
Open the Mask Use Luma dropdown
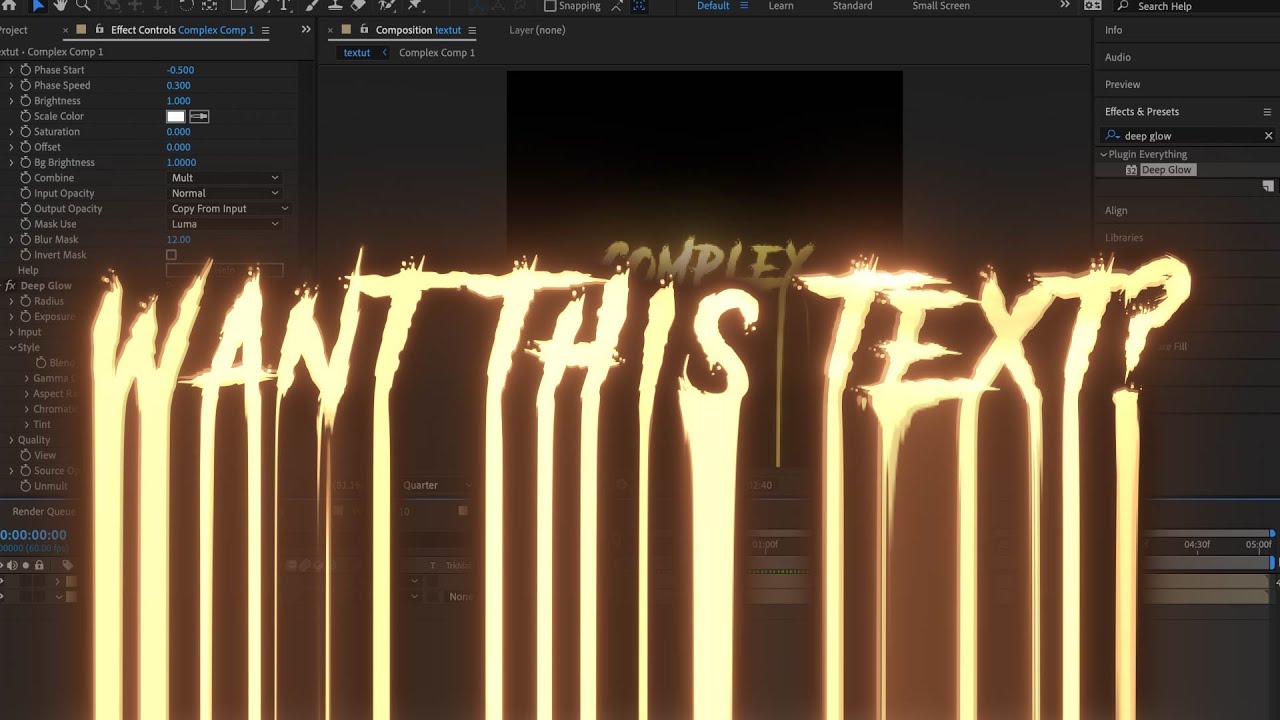pos(225,224)
